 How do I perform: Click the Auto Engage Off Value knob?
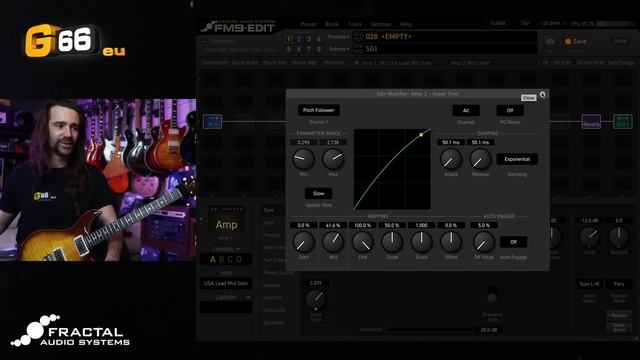[x=484, y=242]
